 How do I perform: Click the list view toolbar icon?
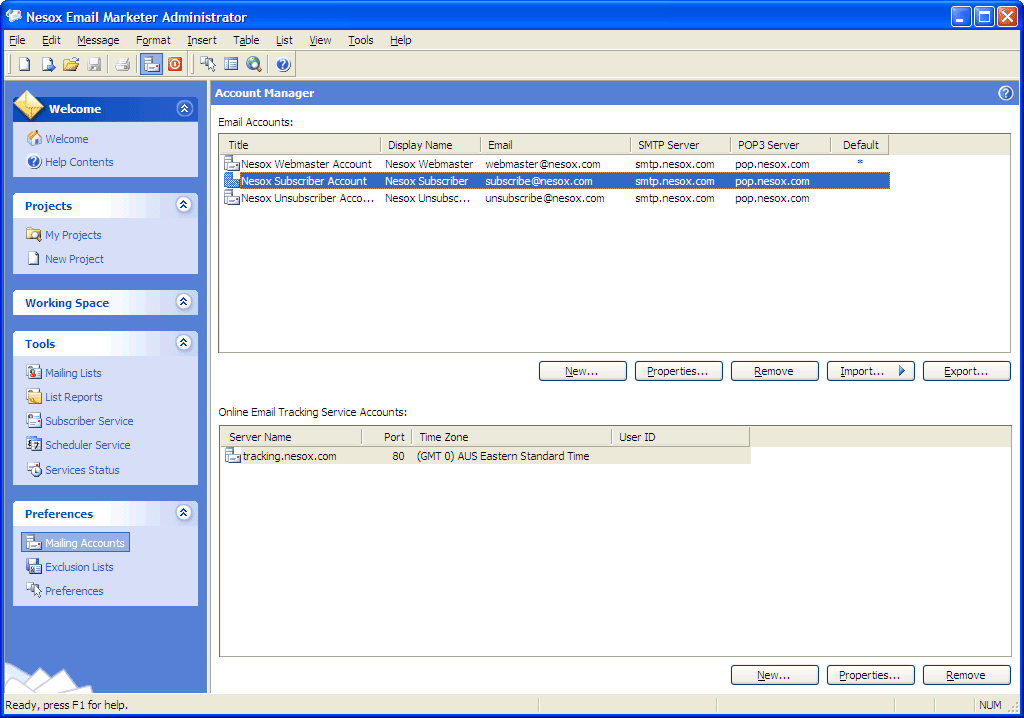point(231,64)
